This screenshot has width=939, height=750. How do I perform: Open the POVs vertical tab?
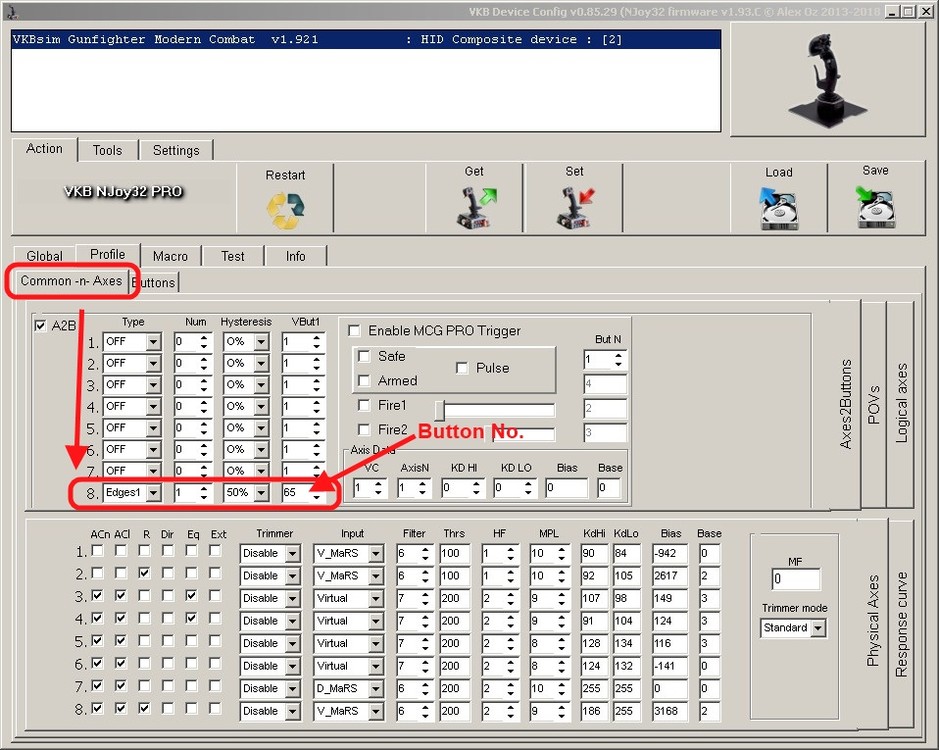coord(873,404)
